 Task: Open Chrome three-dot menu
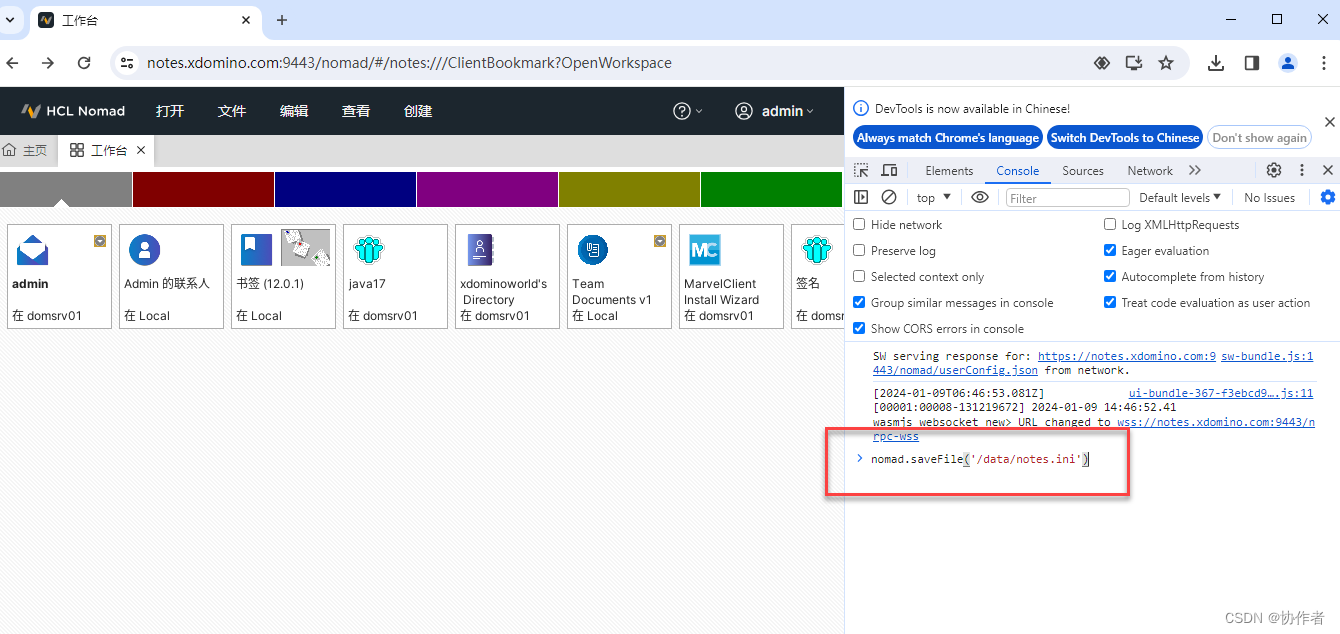1323,63
